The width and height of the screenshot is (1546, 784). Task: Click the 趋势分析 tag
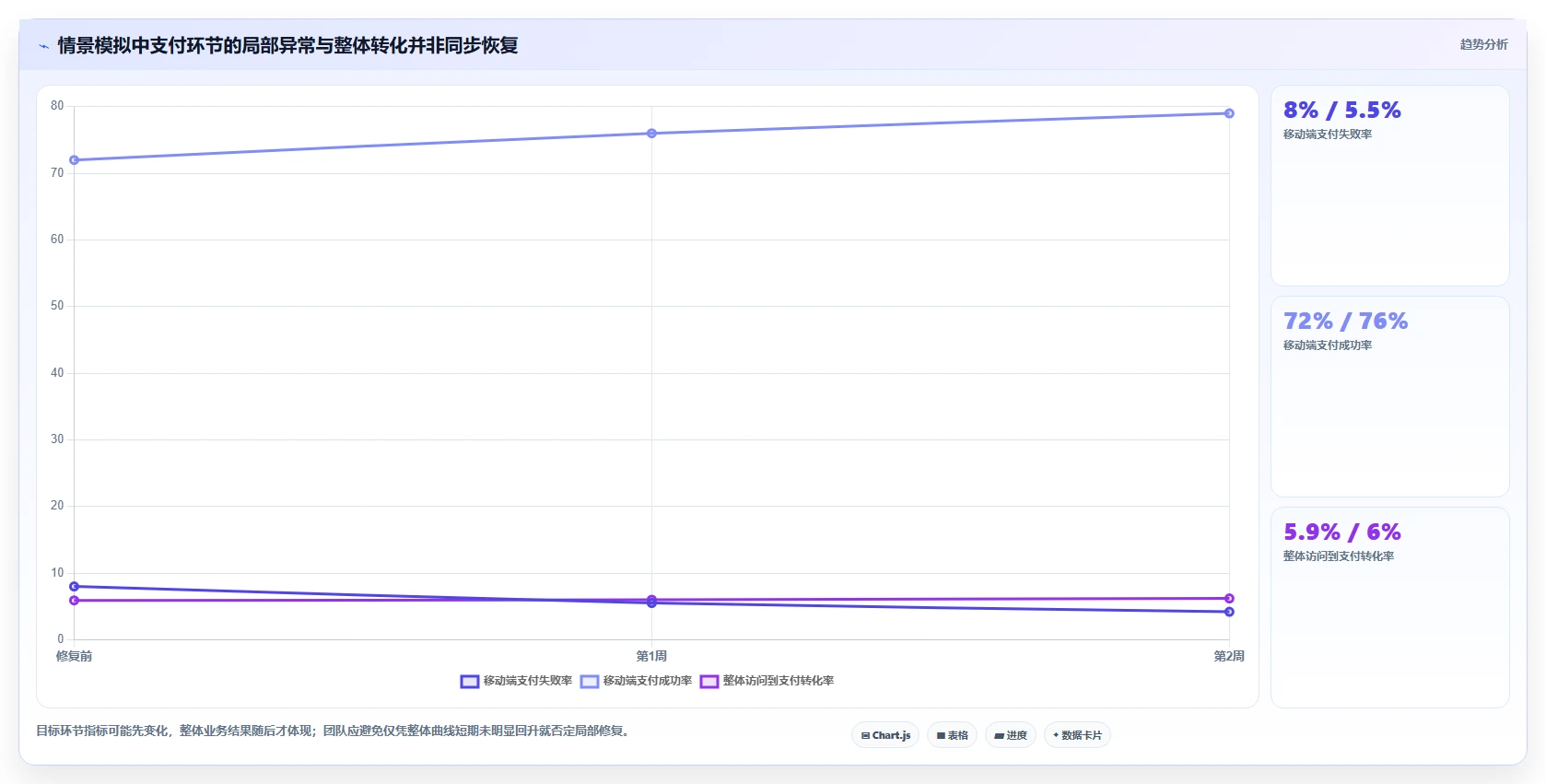[1483, 44]
